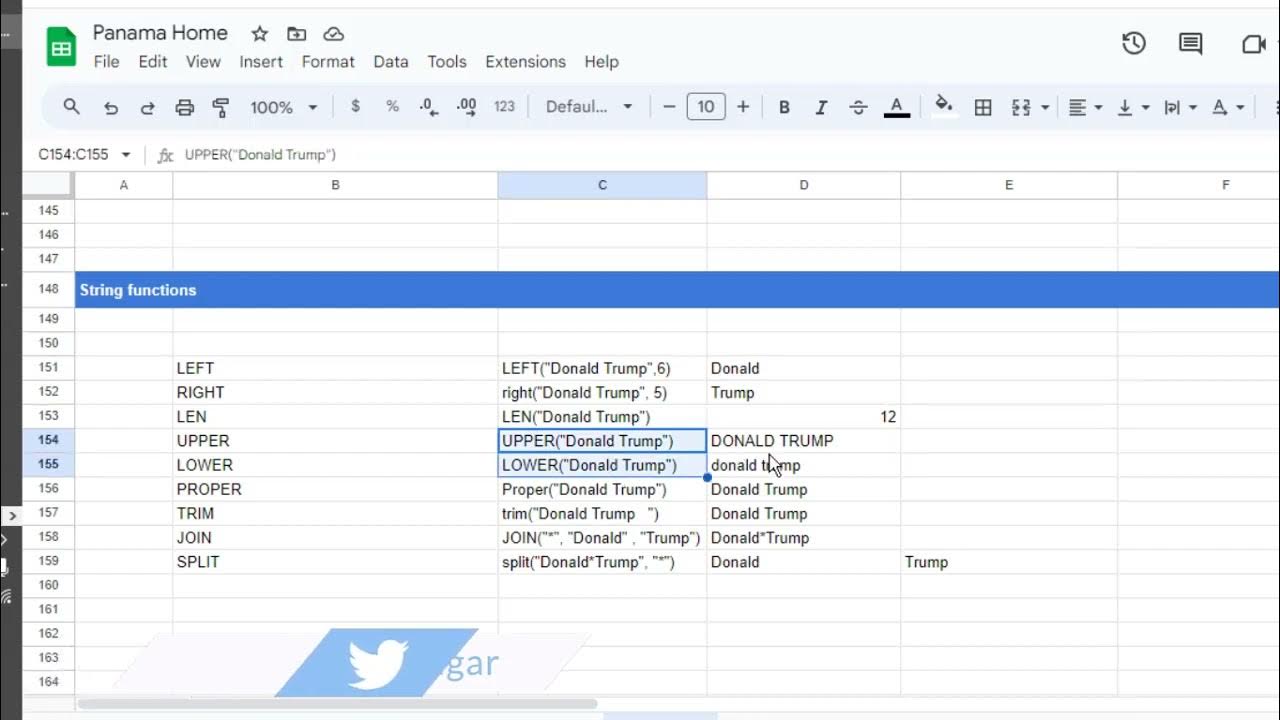Click the Trump cell in column E
The height and width of the screenshot is (720, 1280).
[x=1009, y=562]
